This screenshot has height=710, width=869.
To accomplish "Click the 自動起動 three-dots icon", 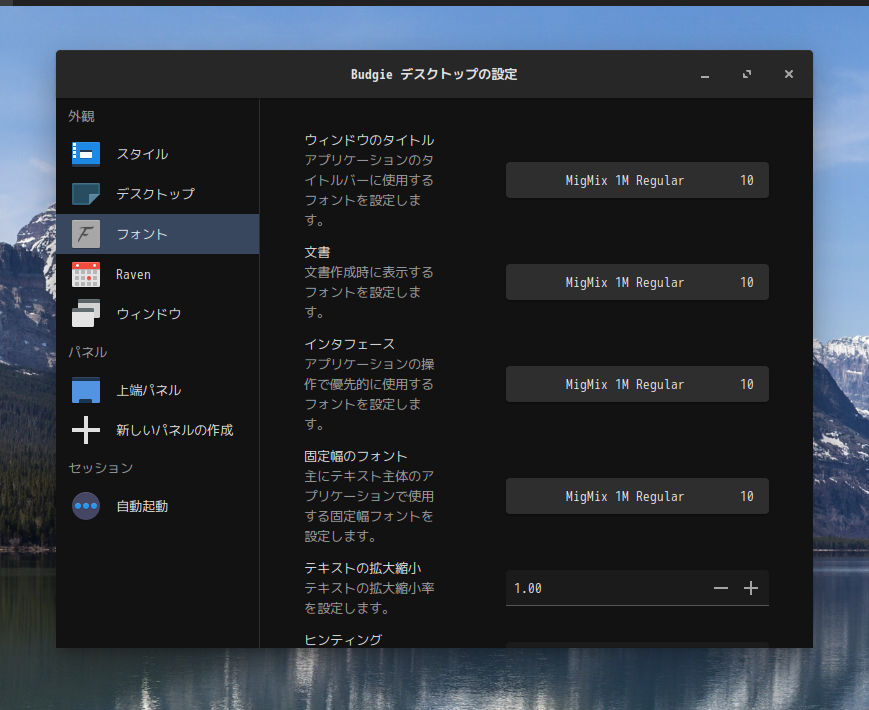I will click(86, 506).
